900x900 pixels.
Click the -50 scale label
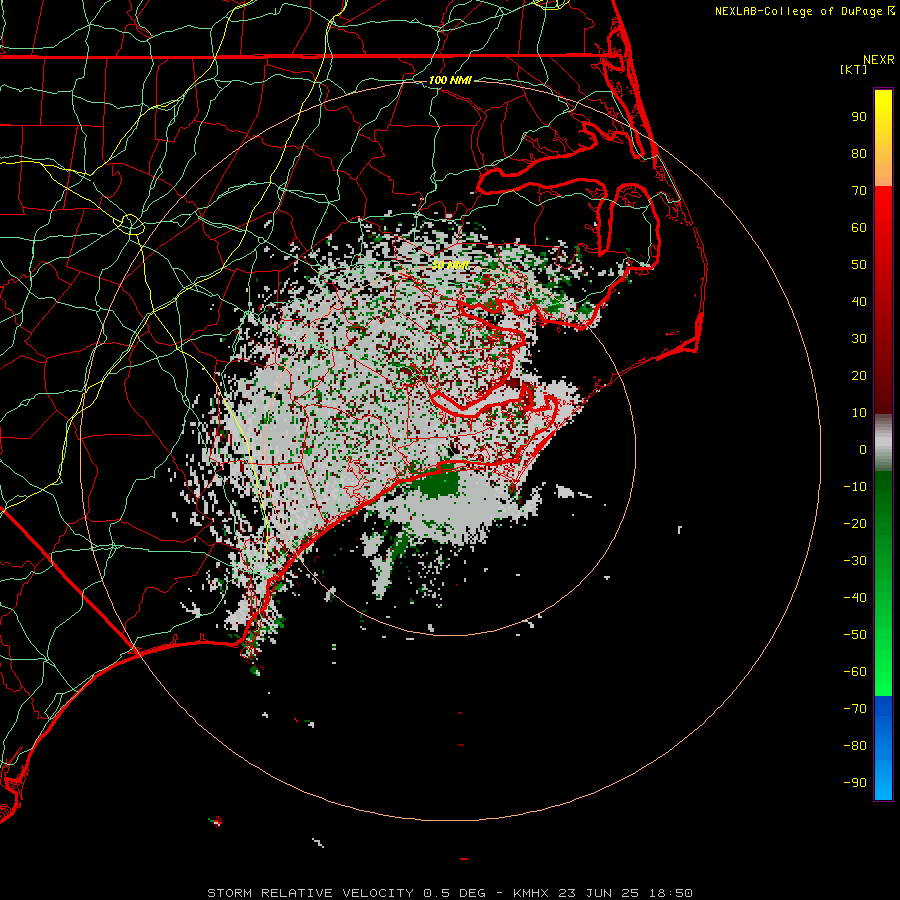click(x=855, y=635)
